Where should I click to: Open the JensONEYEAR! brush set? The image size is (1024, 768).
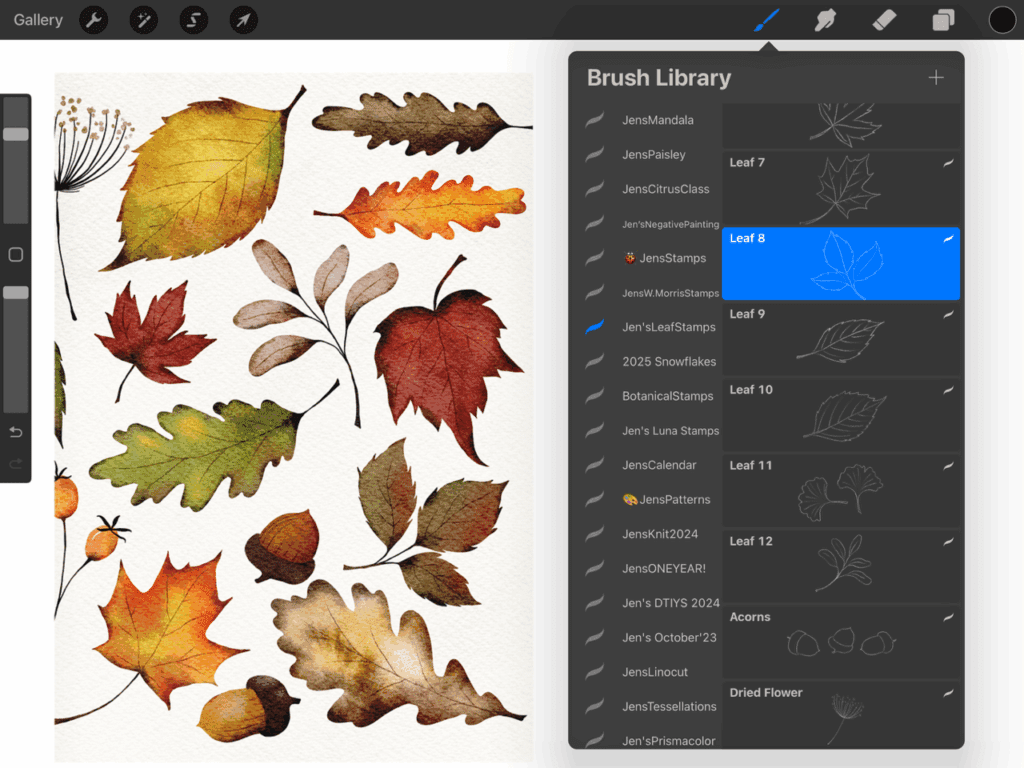point(664,569)
